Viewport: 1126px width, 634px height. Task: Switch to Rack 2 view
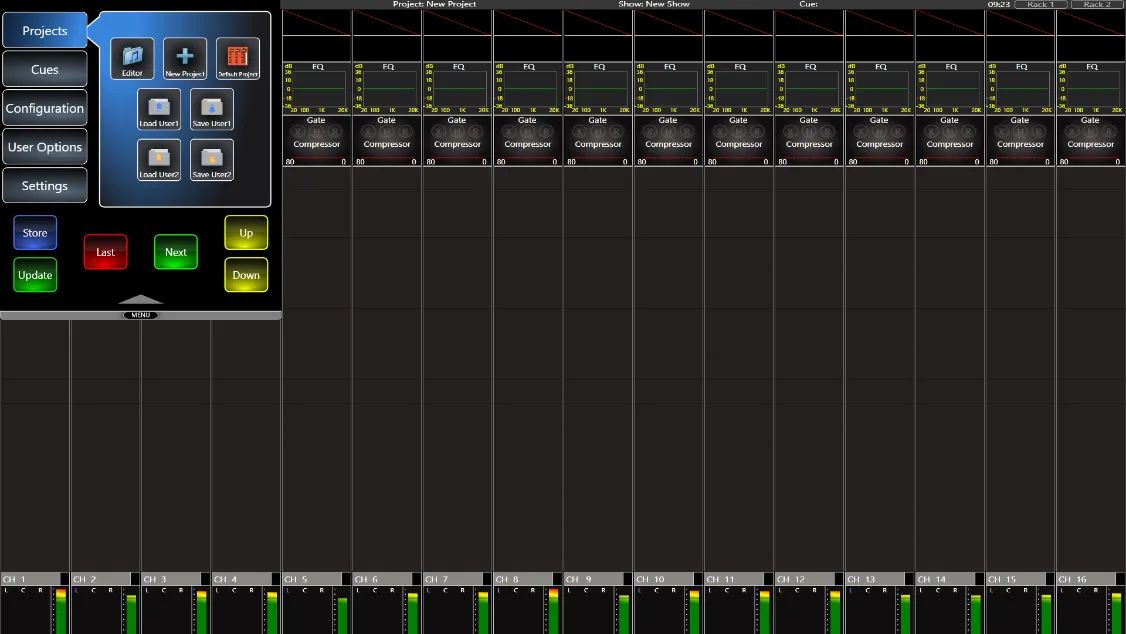(x=1097, y=4)
